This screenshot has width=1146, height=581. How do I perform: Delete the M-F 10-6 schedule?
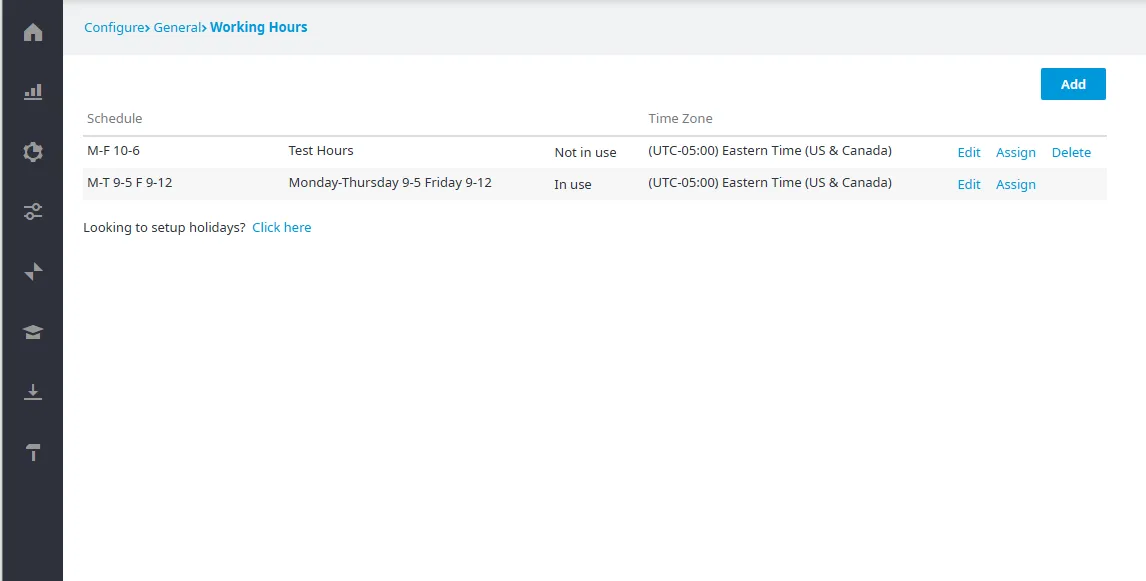point(1071,153)
